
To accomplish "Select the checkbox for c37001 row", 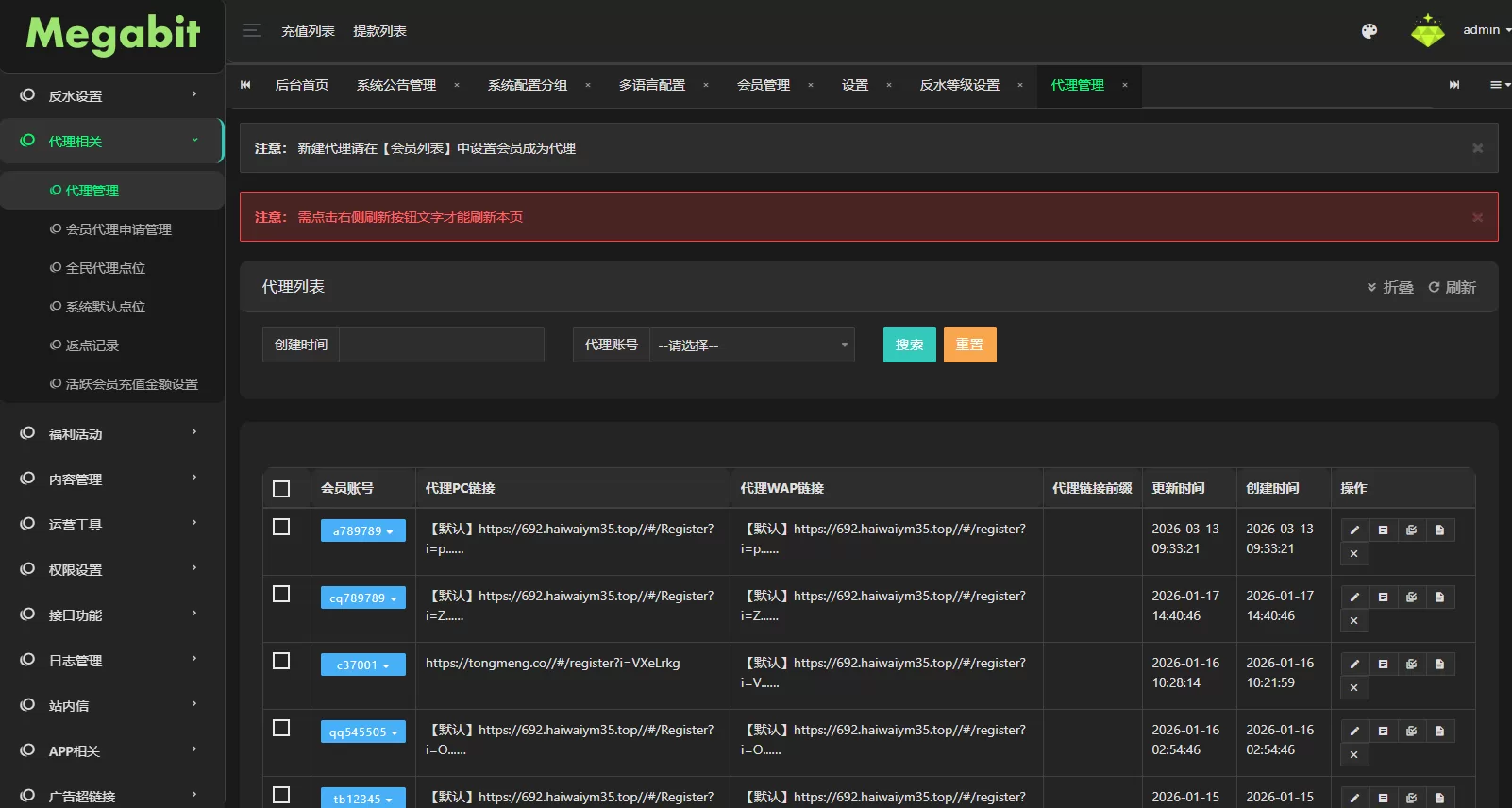I will (281, 661).
